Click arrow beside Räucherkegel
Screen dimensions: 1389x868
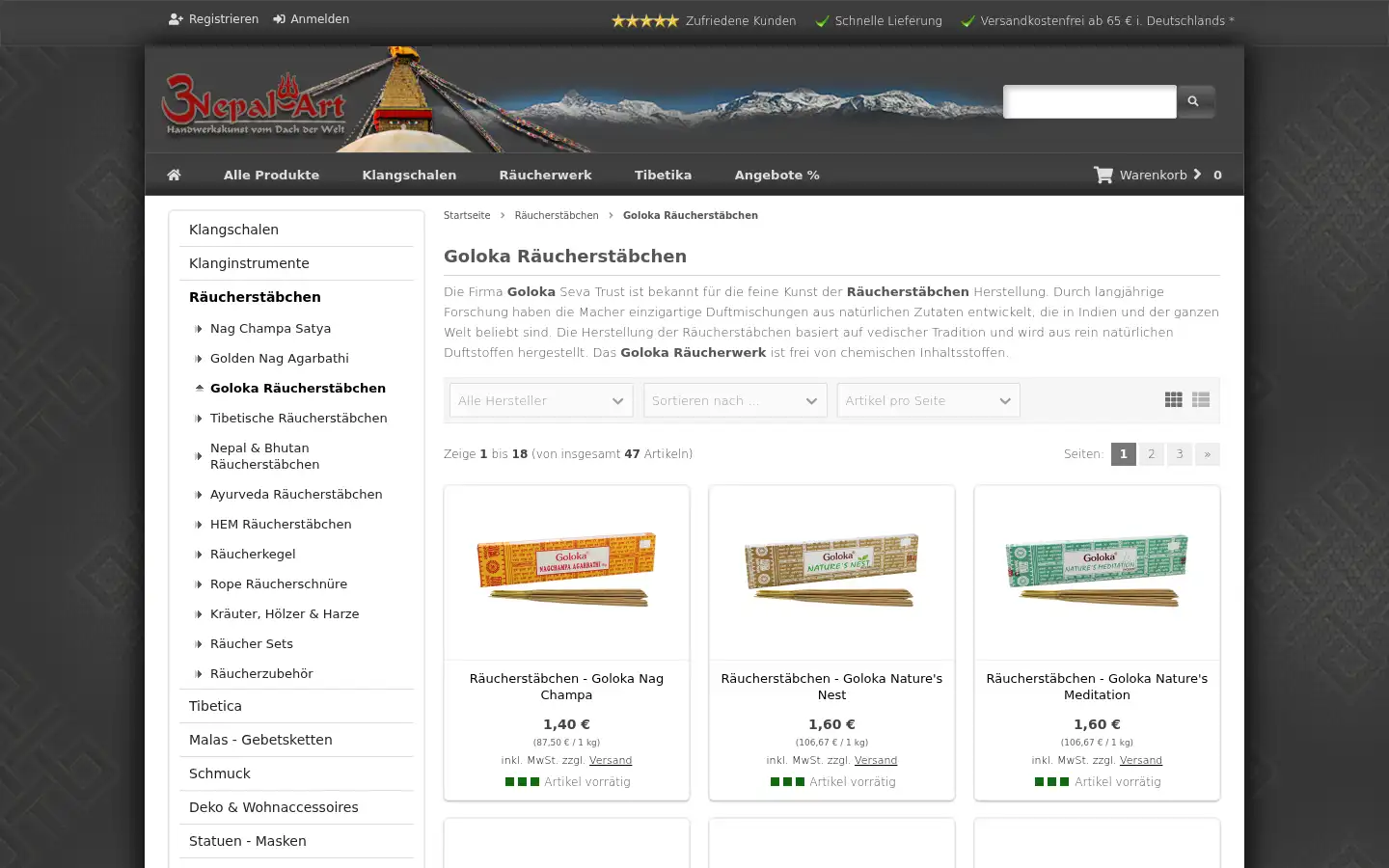[x=199, y=555]
